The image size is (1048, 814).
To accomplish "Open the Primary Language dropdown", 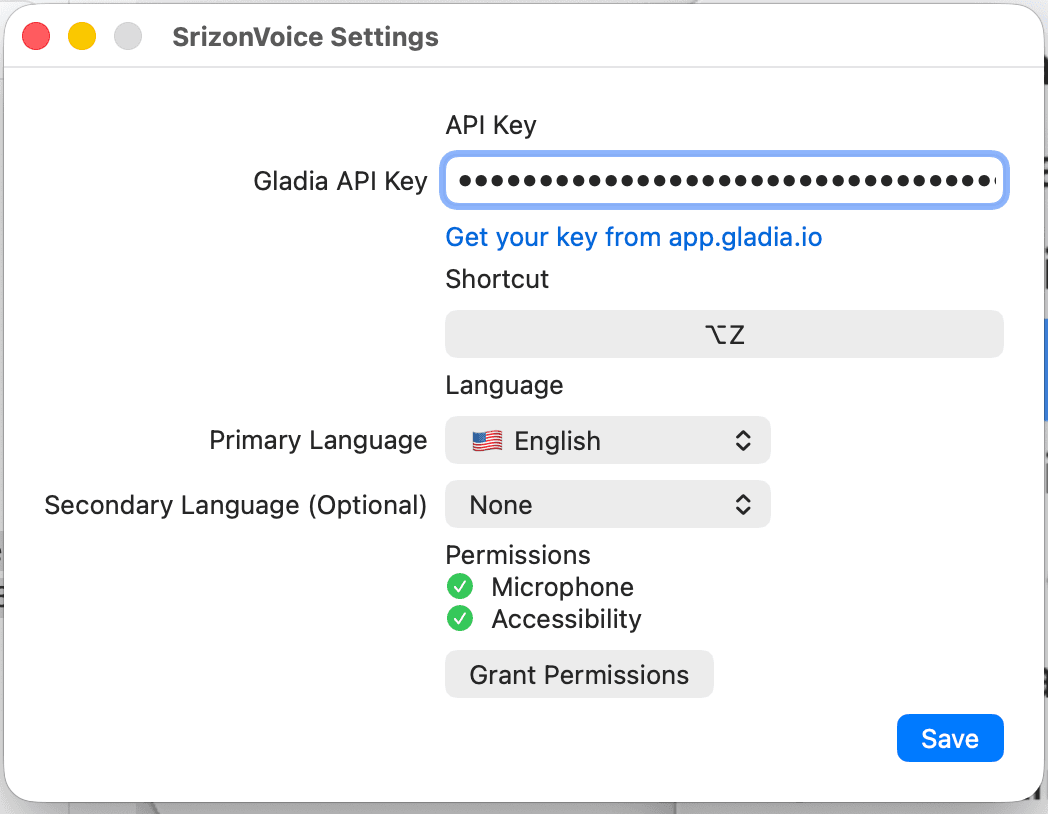I will 608,440.
